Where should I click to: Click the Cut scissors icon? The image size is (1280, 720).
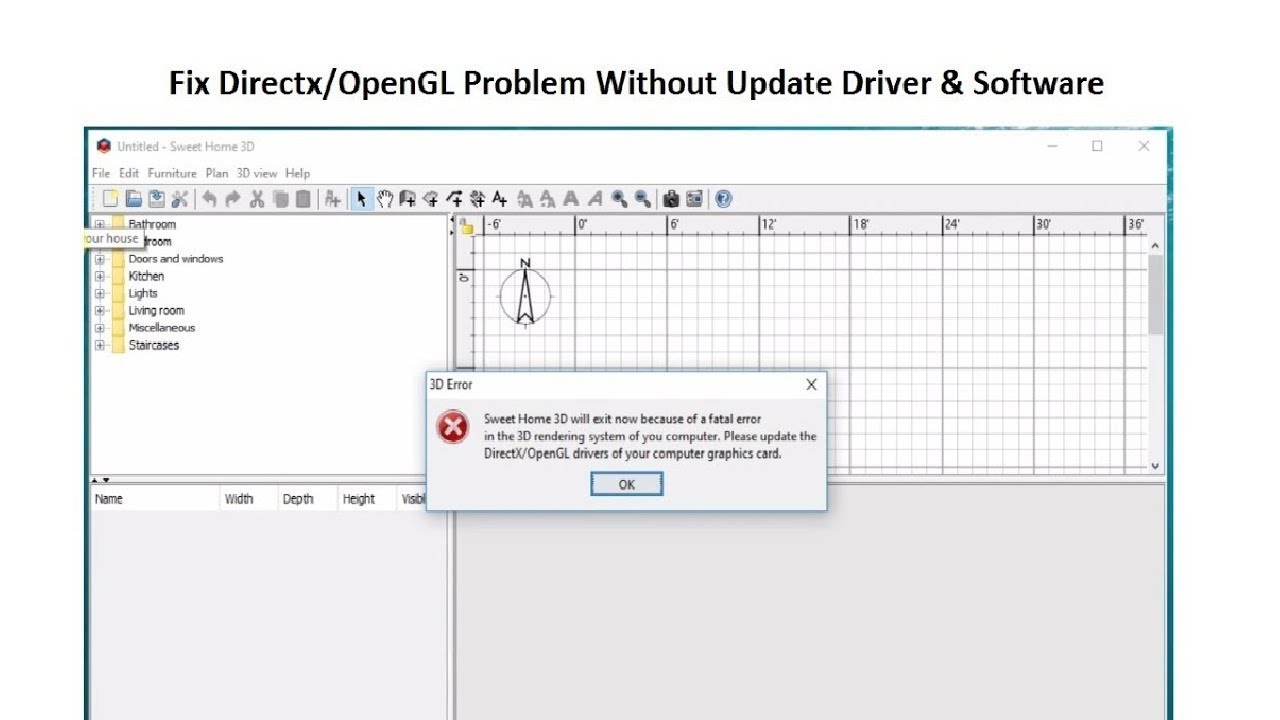pos(256,199)
